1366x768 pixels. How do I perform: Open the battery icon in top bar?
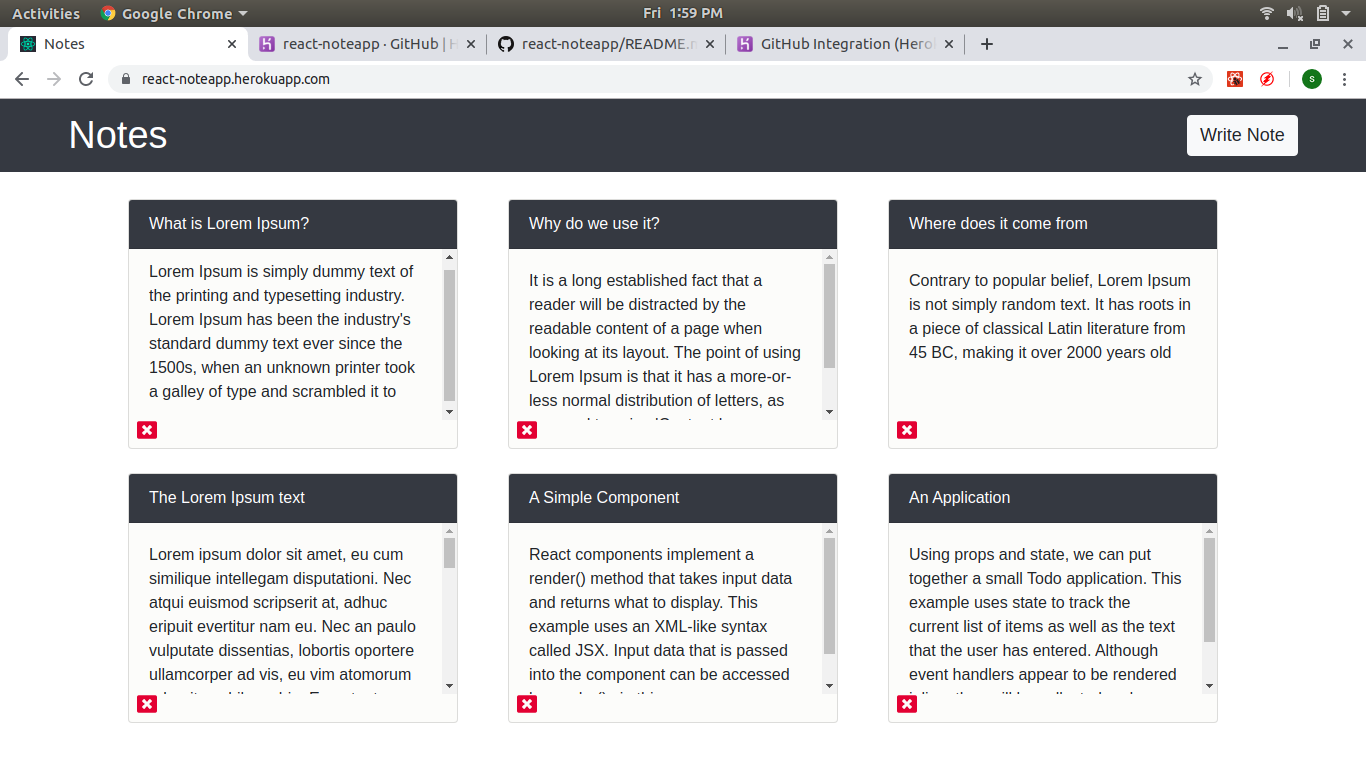pos(1323,13)
